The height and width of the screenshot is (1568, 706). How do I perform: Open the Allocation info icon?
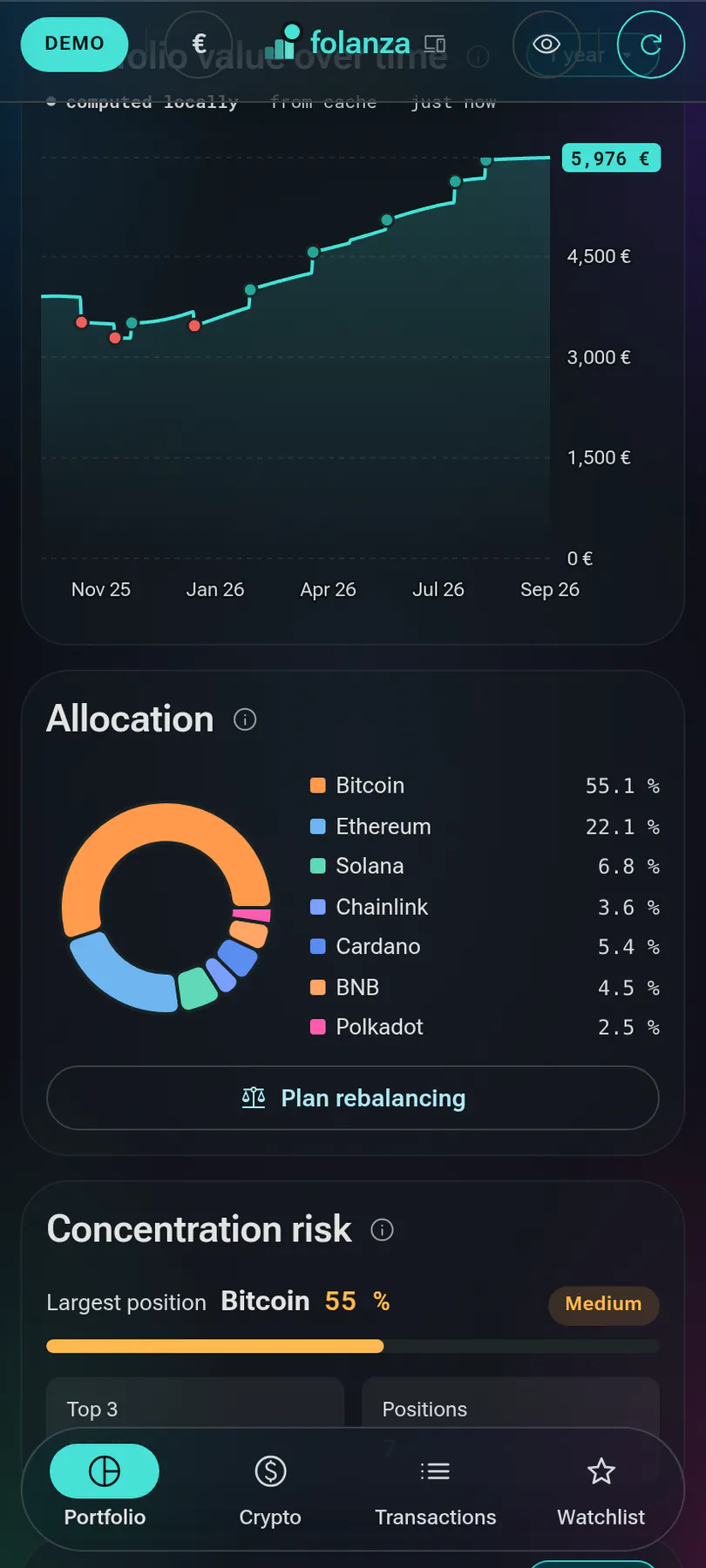coord(245,720)
